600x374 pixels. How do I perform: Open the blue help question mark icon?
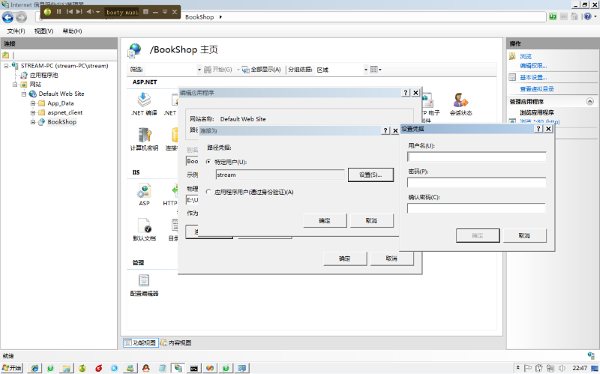click(588, 16)
